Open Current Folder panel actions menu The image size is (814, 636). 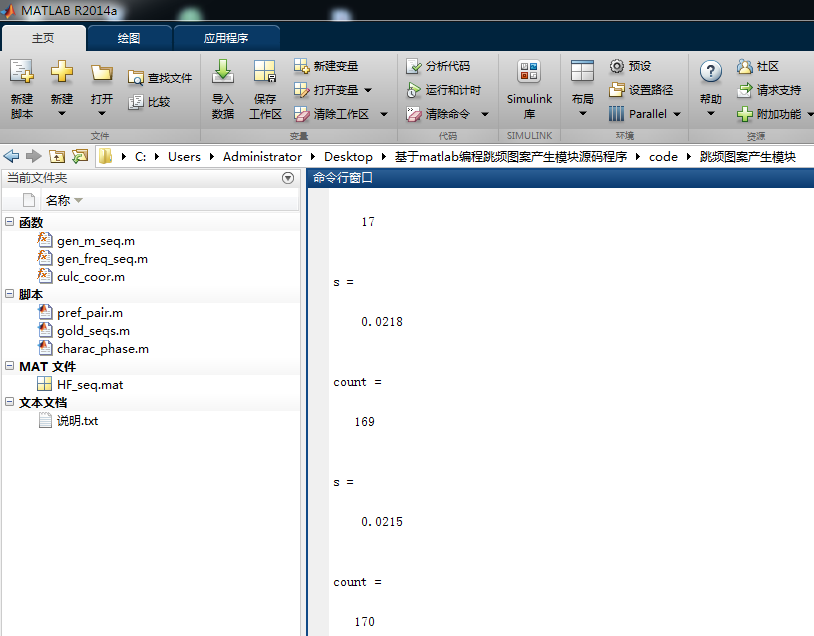[x=288, y=178]
